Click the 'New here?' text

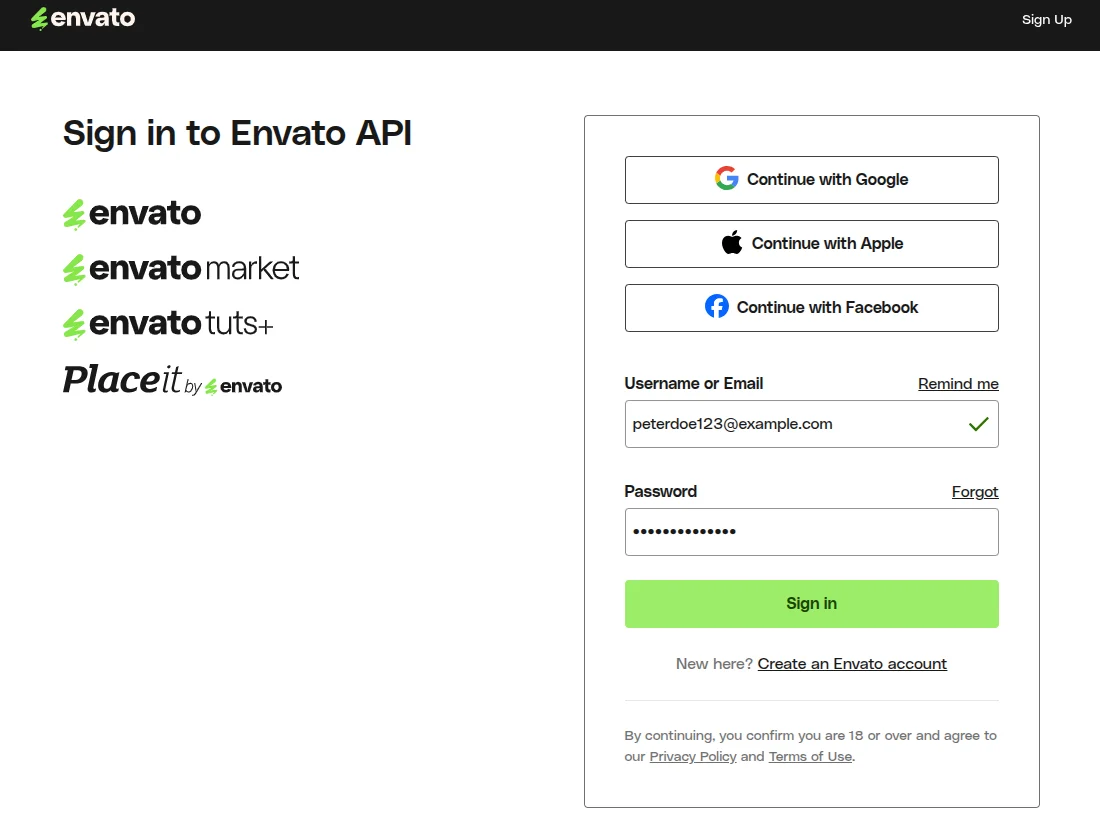coord(714,663)
